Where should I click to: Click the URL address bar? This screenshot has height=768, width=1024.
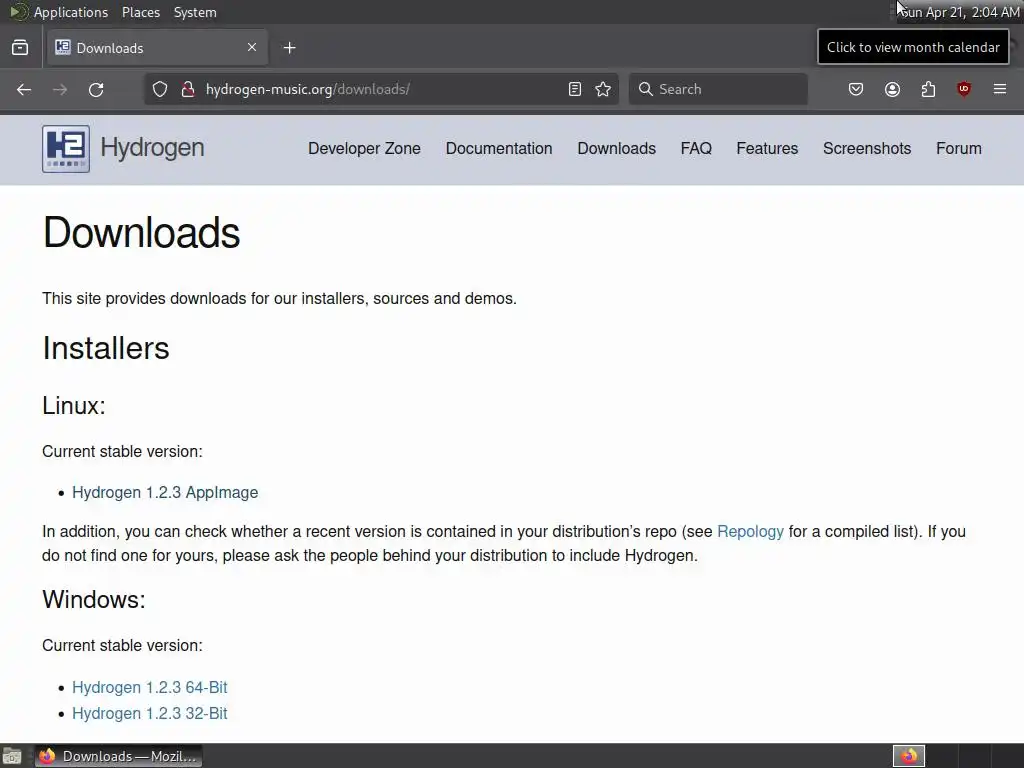[382, 89]
